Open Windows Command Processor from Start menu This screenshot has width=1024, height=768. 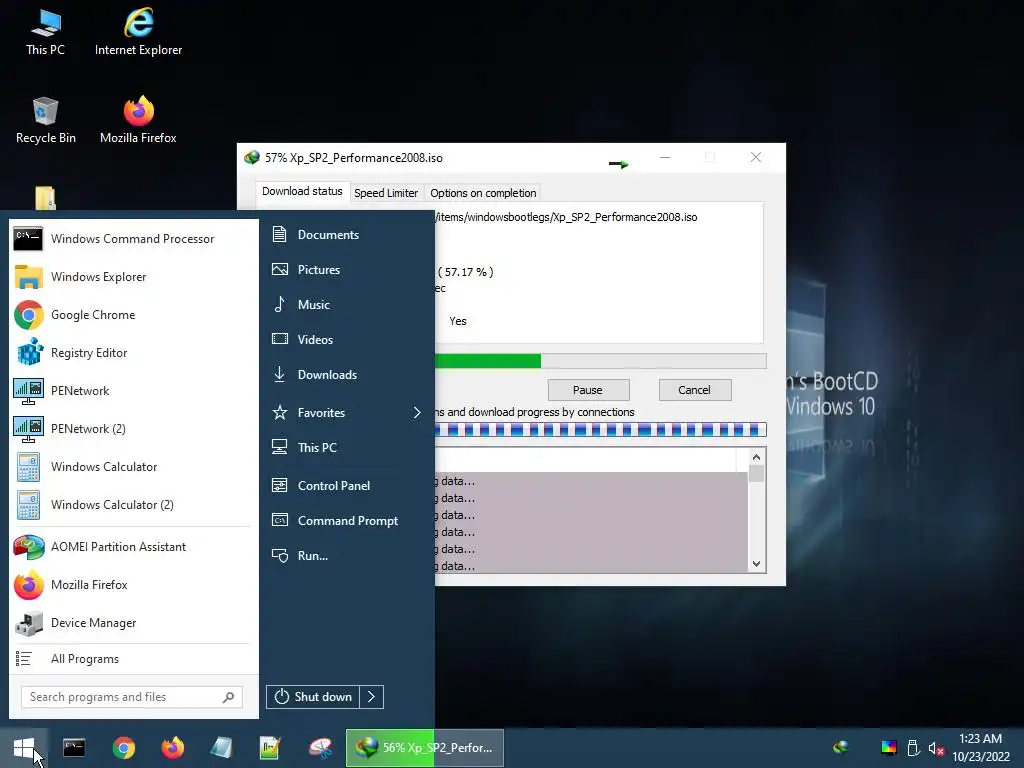133,239
